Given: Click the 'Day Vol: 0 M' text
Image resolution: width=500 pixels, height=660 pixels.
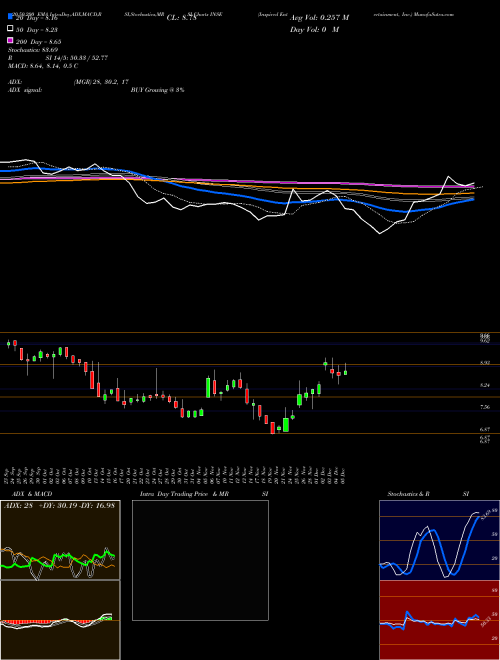Looking at the screenshot, I should pyautogui.click(x=314, y=30).
